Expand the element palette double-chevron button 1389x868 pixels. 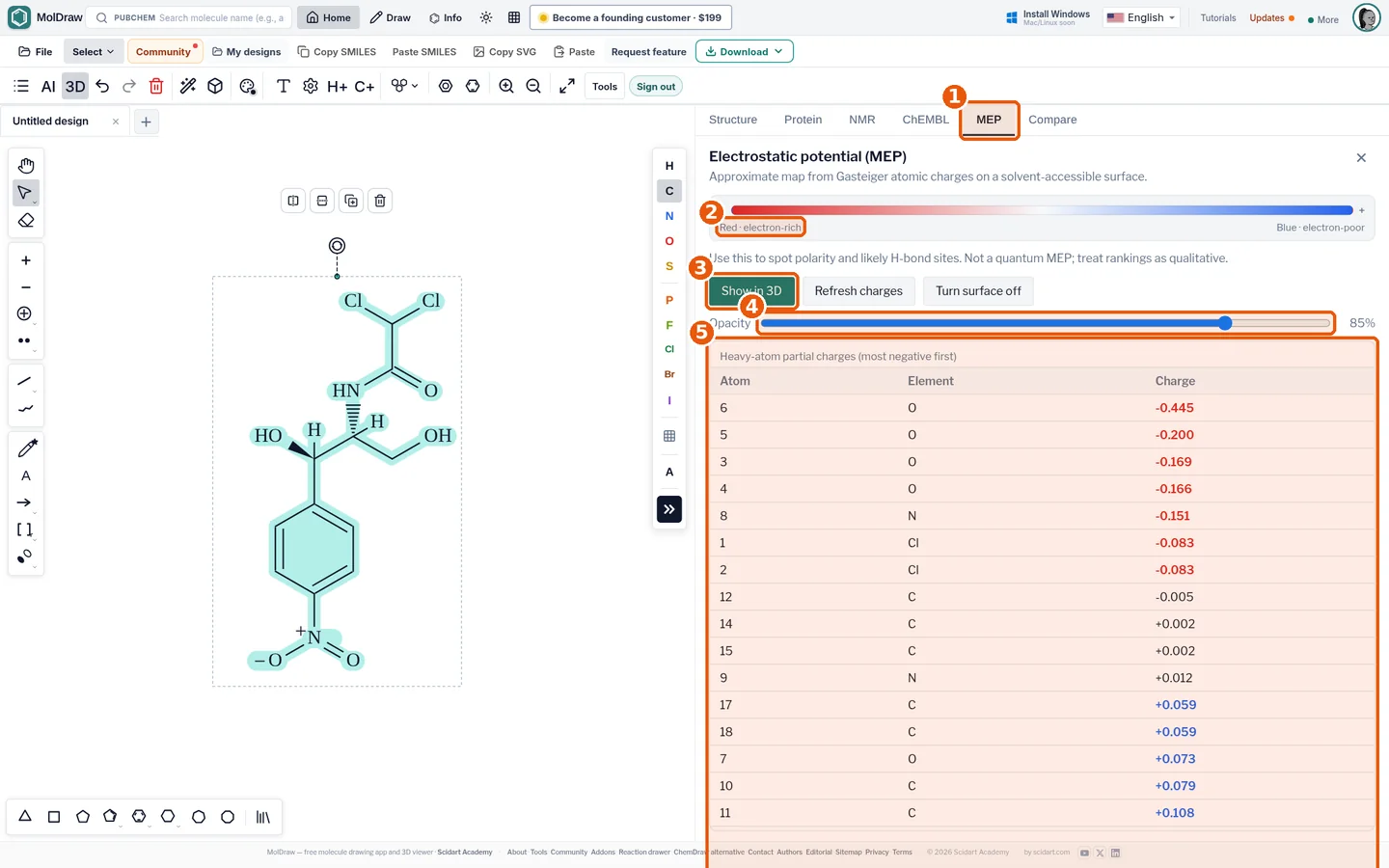[x=669, y=509]
